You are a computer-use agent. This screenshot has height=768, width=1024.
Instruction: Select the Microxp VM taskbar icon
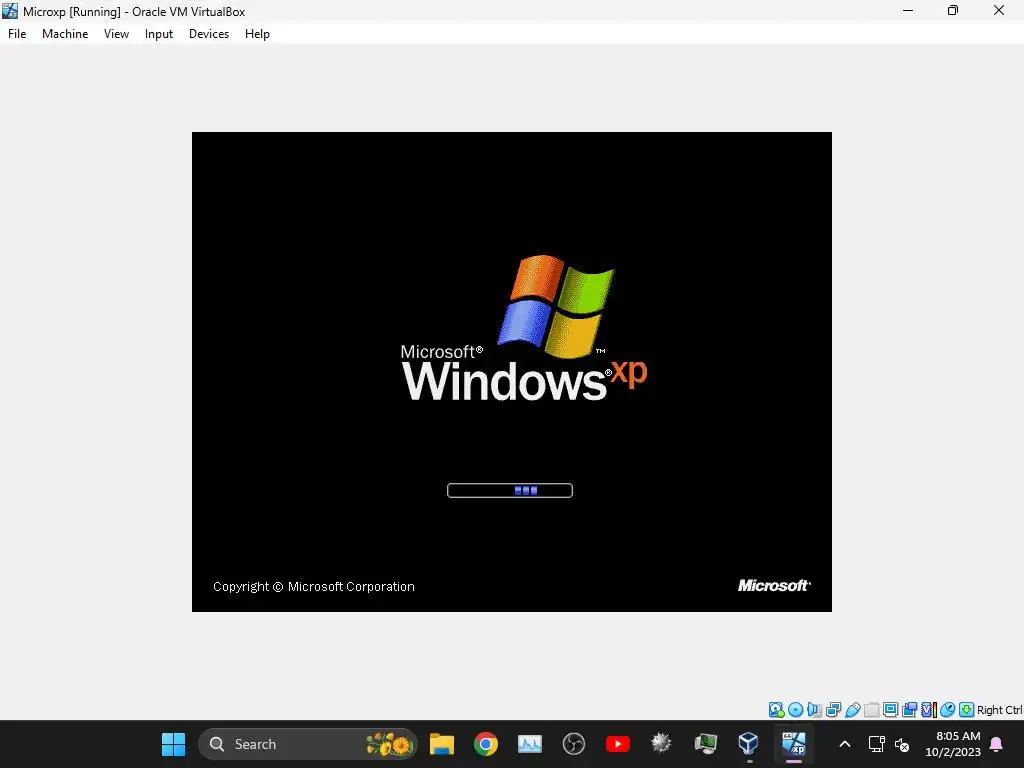(793, 744)
